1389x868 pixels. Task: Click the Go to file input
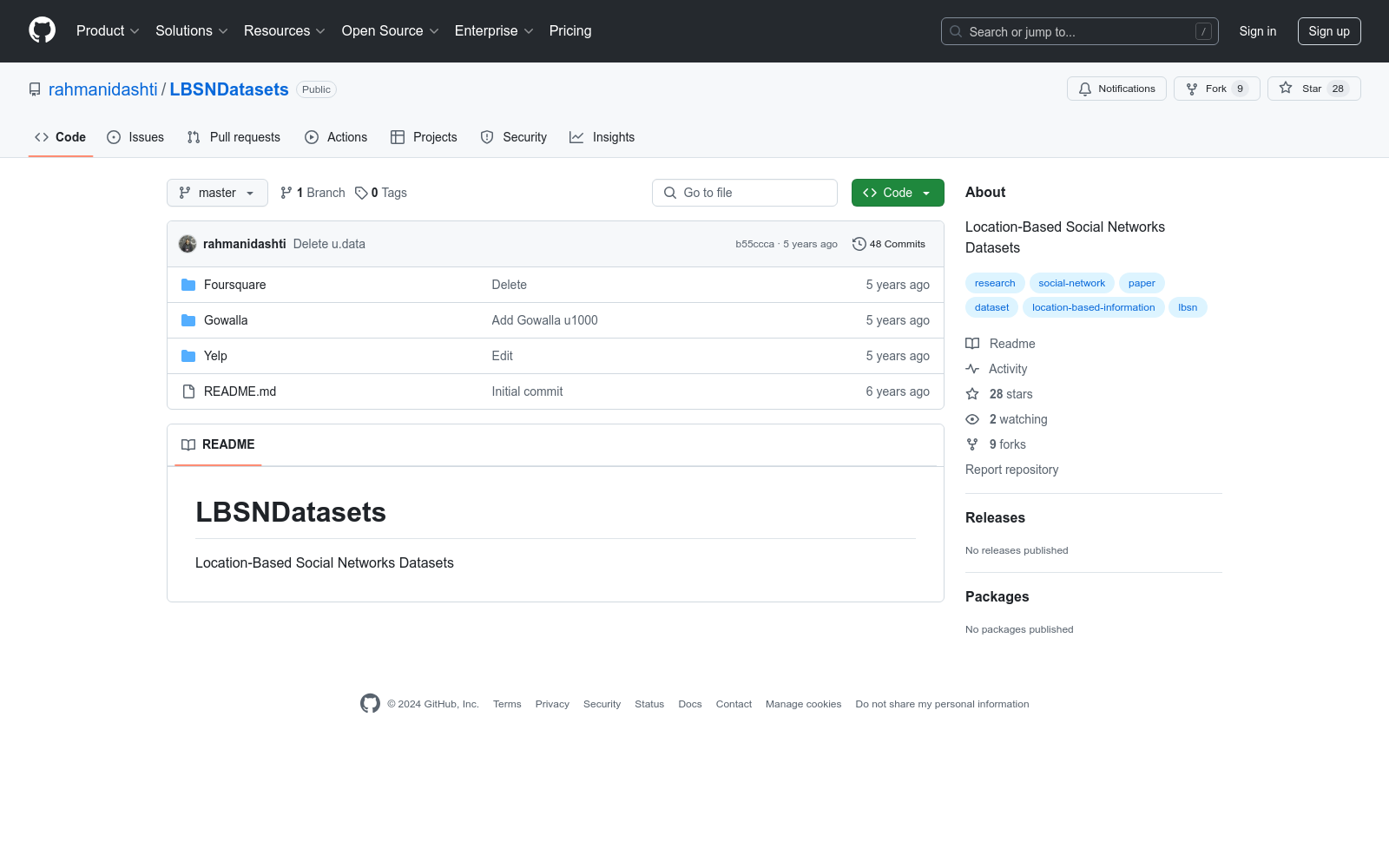tap(745, 193)
